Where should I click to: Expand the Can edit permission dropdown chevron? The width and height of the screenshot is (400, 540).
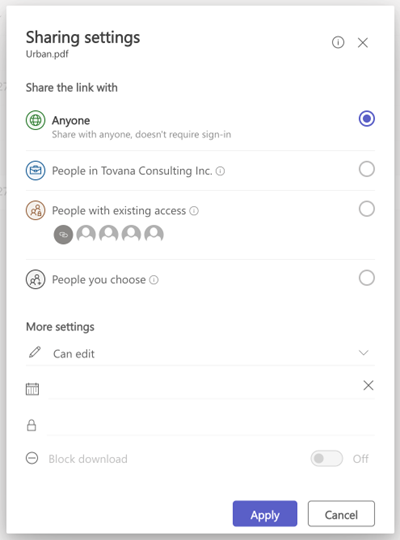[363, 353]
